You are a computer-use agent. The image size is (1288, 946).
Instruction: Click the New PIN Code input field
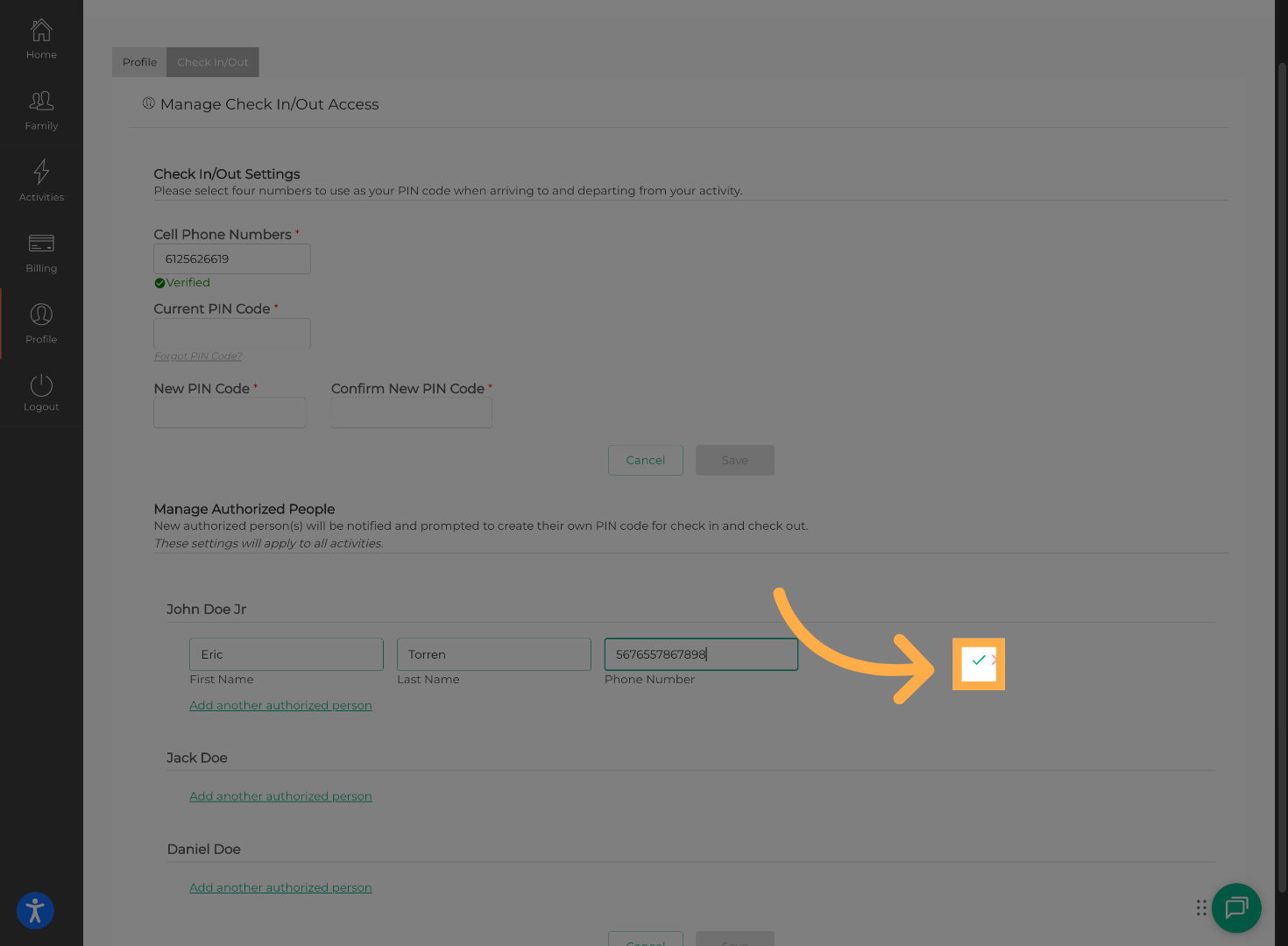pyautogui.click(x=229, y=413)
